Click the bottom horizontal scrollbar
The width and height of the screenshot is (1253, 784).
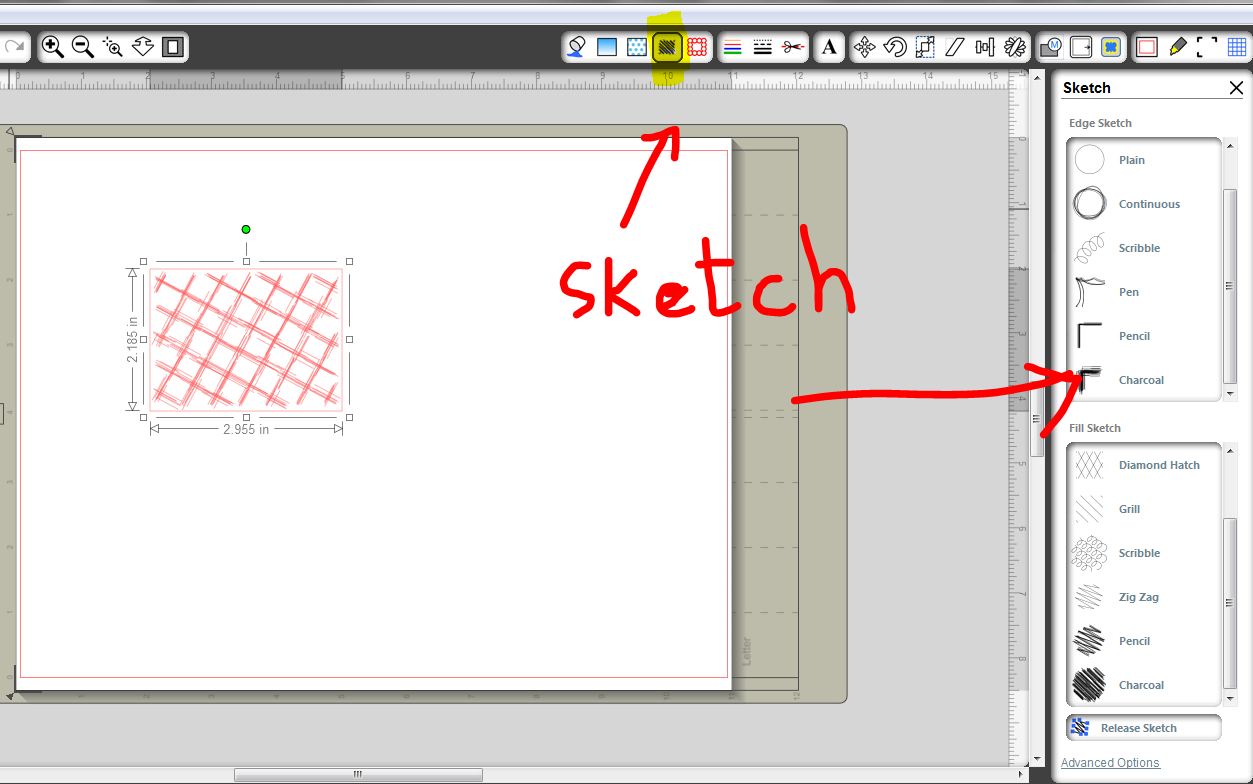(x=357, y=773)
